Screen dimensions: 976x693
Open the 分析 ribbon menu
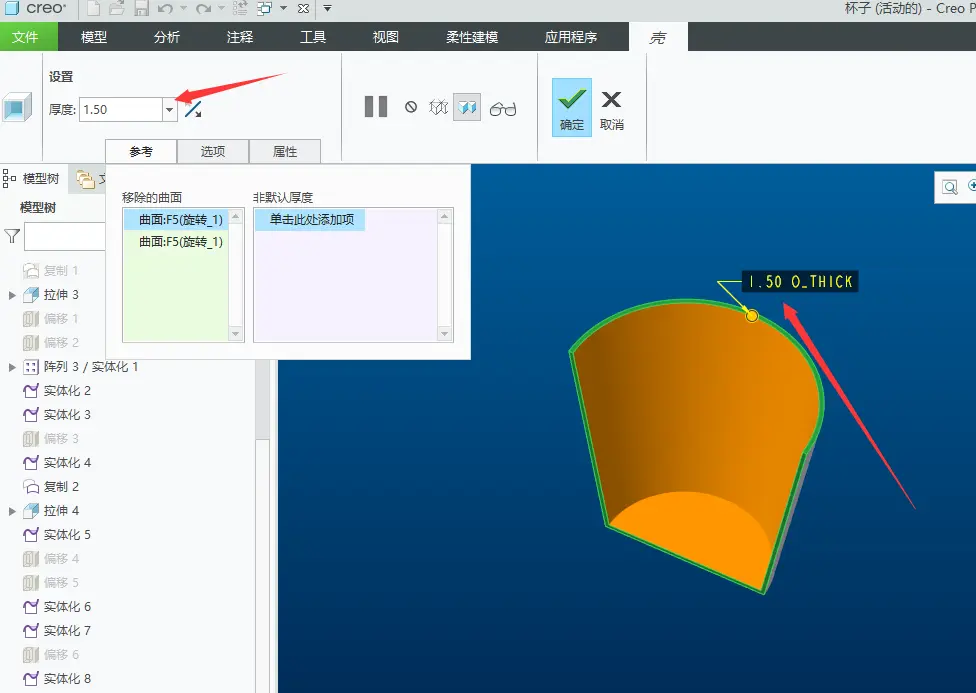pyautogui.click(x=167, y=37)
